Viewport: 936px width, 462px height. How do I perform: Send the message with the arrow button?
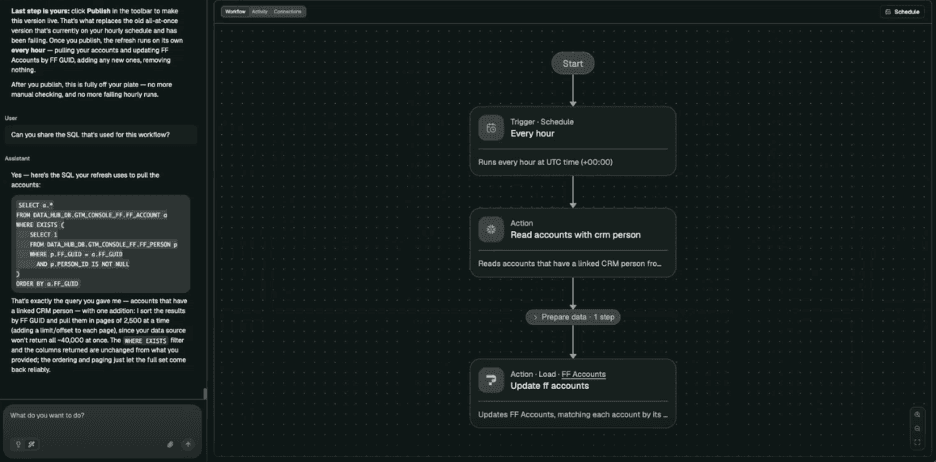(188, 444)
